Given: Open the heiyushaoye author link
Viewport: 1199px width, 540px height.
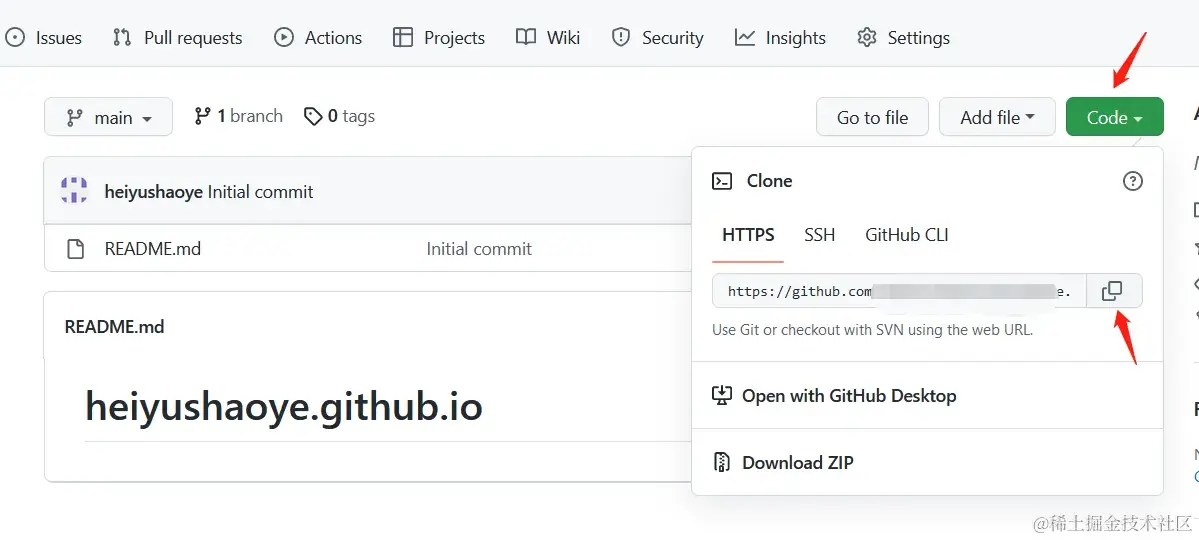Looking at the screenshot, I should point(154,191).
